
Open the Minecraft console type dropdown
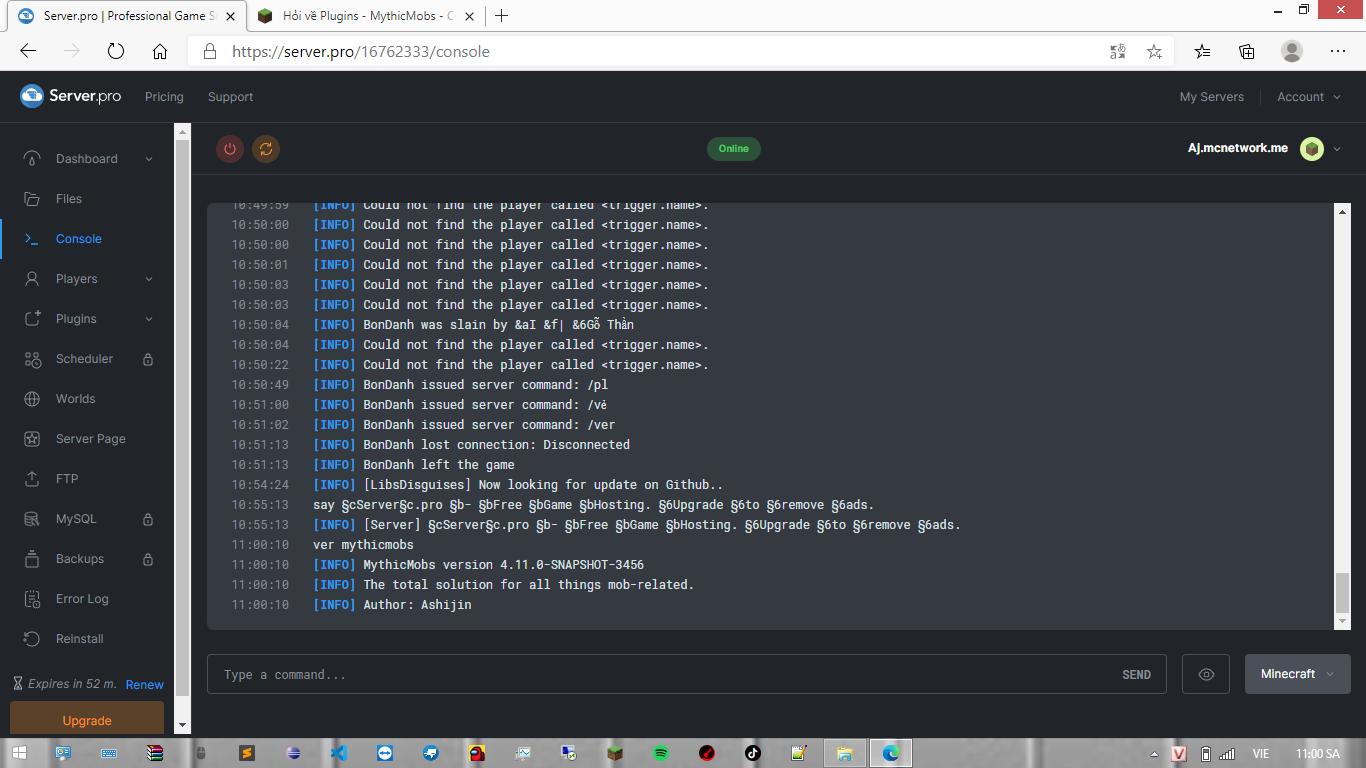[1298, 674]
